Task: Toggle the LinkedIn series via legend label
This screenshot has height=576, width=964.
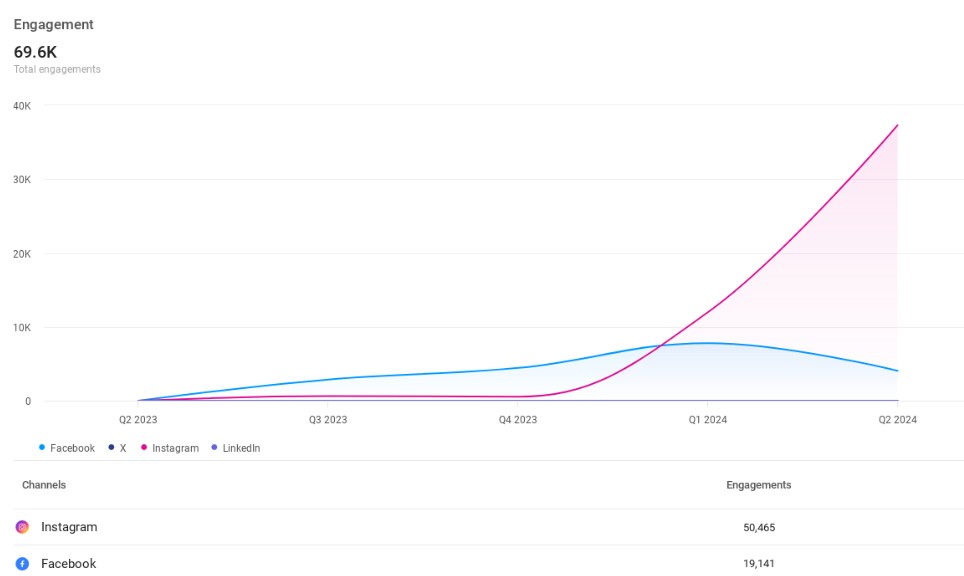Action: tap(241, 449)
